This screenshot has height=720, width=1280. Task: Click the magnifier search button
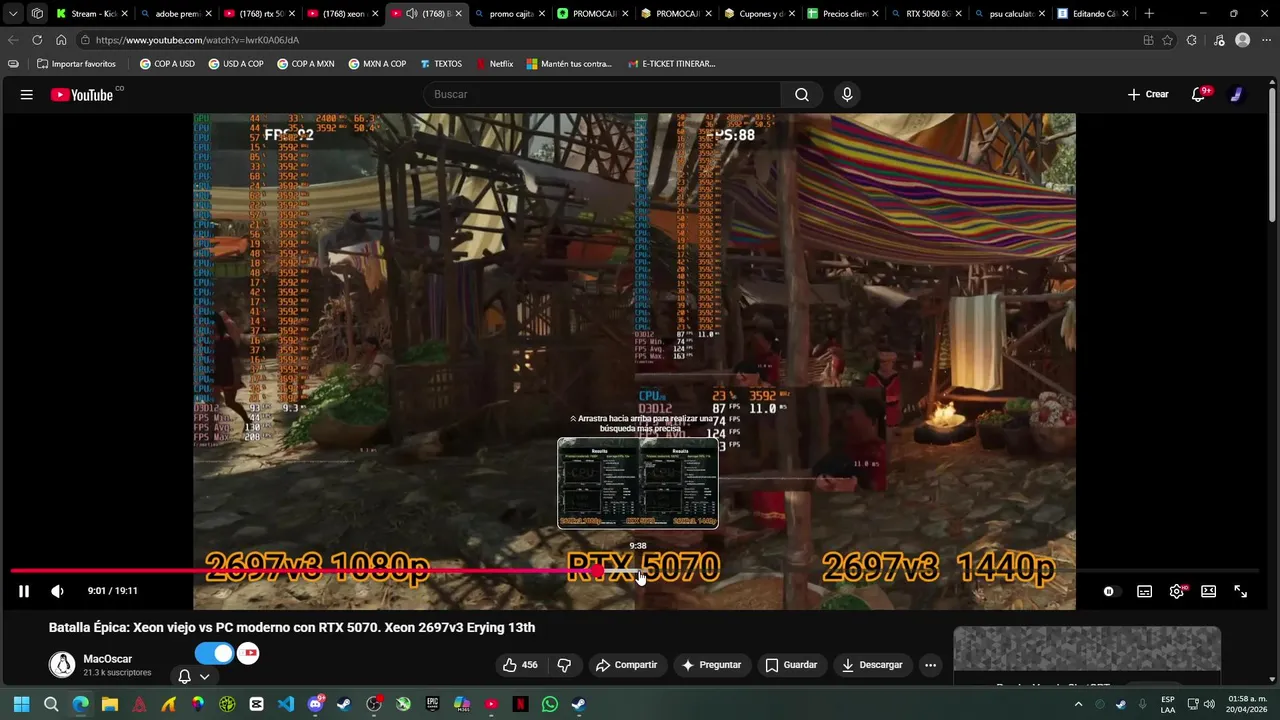802,94
